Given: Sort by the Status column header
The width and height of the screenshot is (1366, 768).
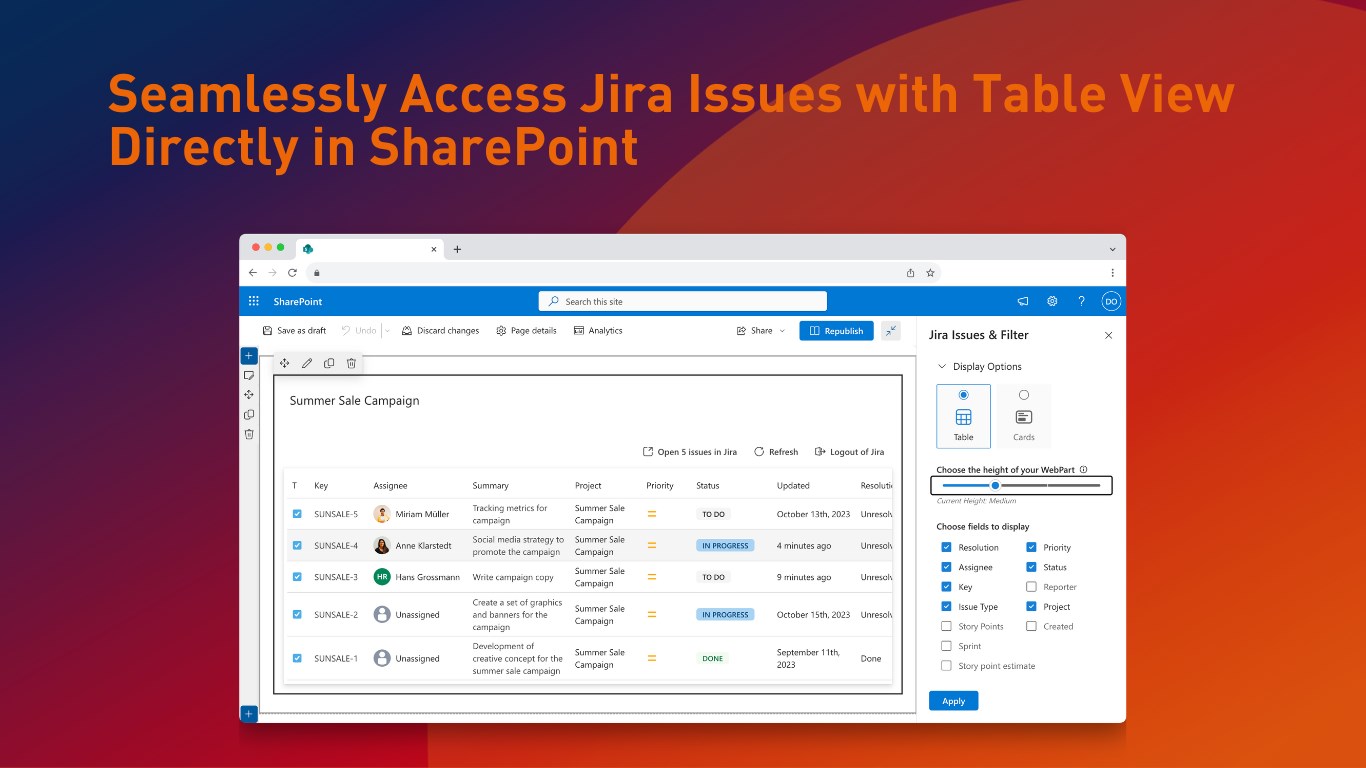Looking at the screenshot, I should [x=708, y=486].
